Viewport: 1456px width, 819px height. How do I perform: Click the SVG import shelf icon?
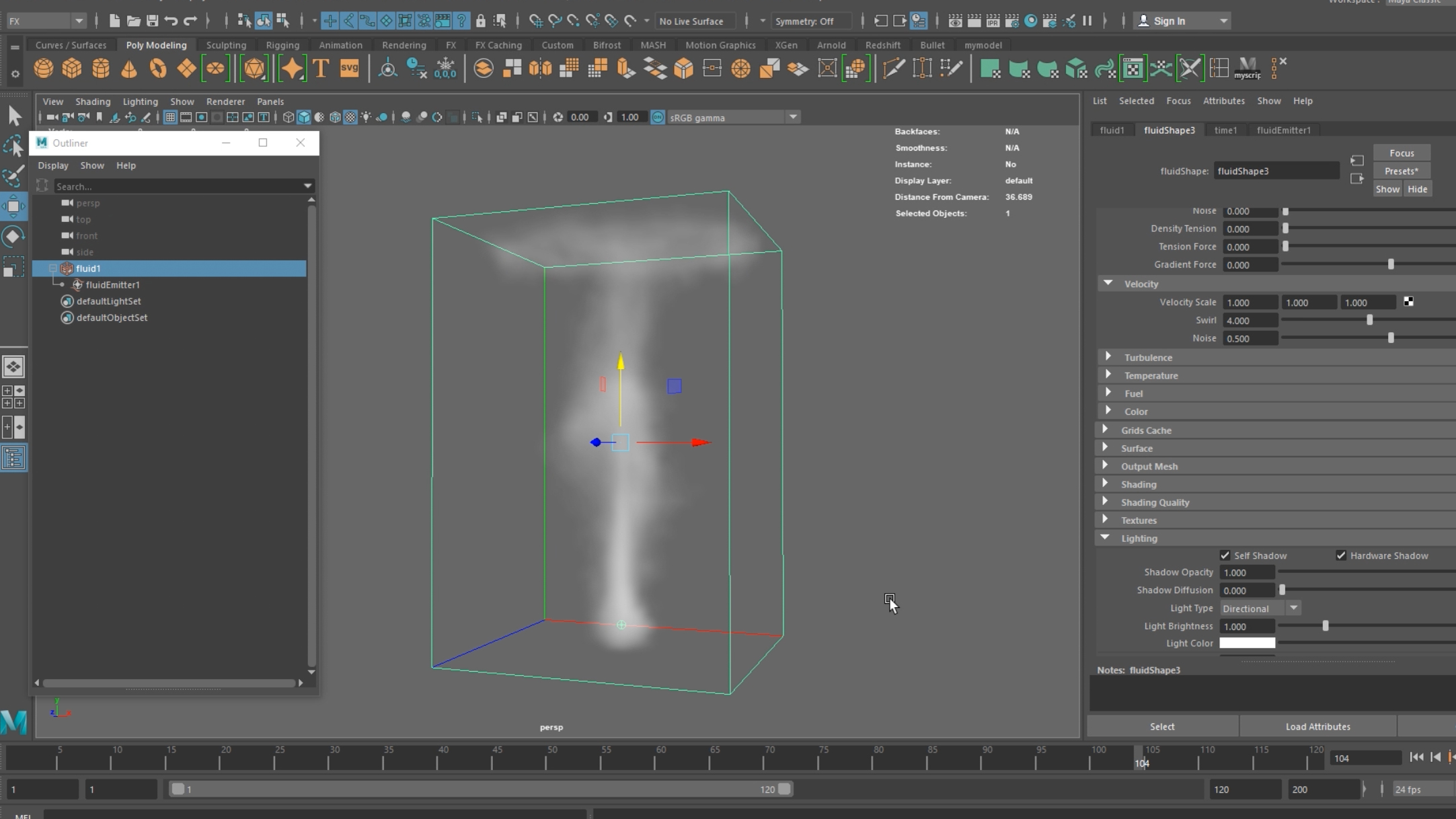tap(349, 69)
